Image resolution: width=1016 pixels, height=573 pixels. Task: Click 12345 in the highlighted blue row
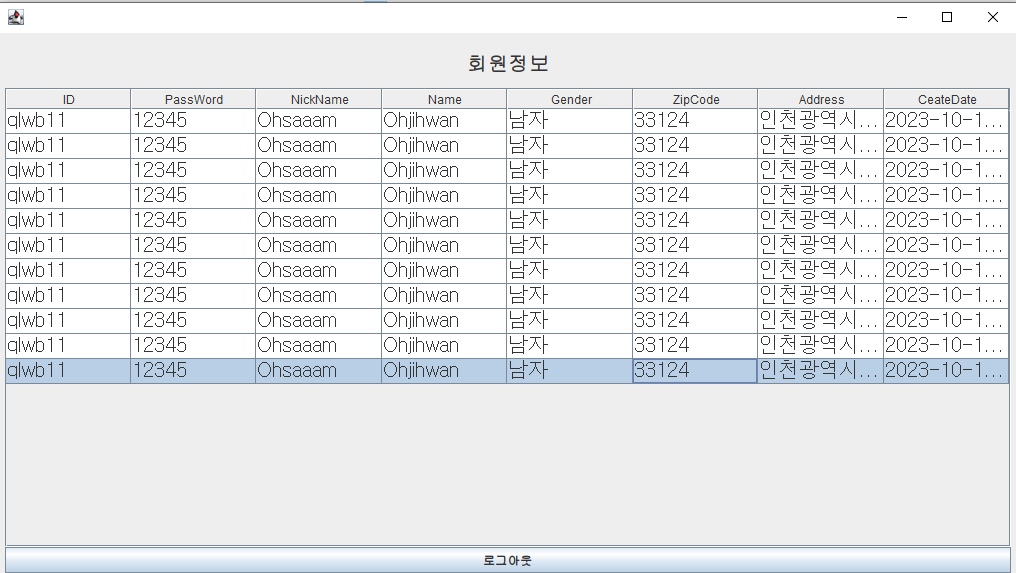click(193, 371)
